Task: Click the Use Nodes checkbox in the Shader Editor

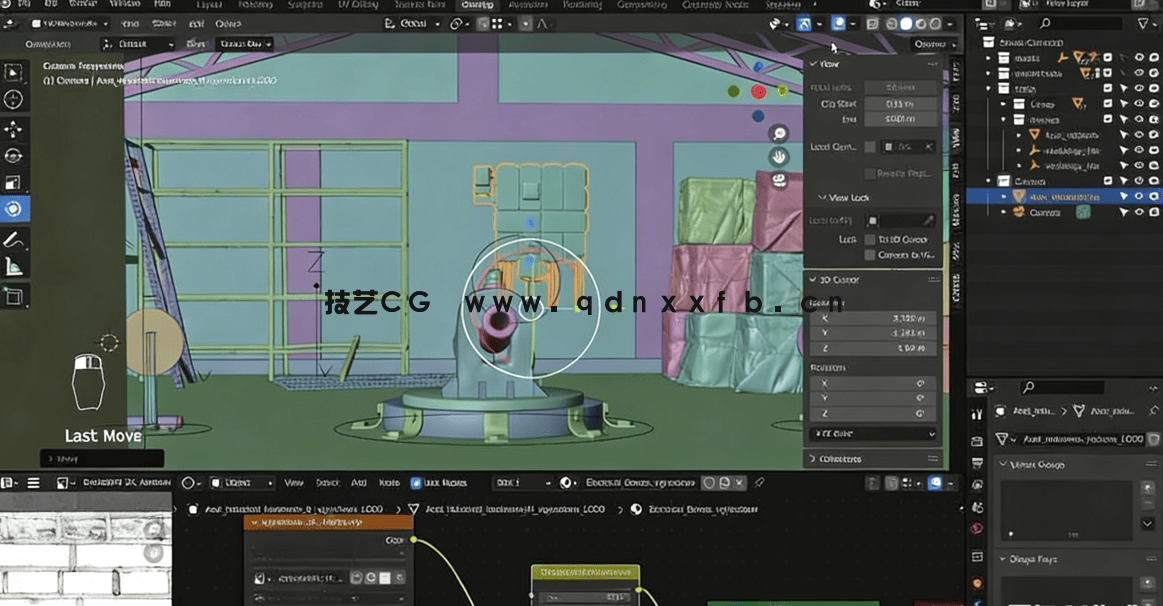Action: pos(415,483)
